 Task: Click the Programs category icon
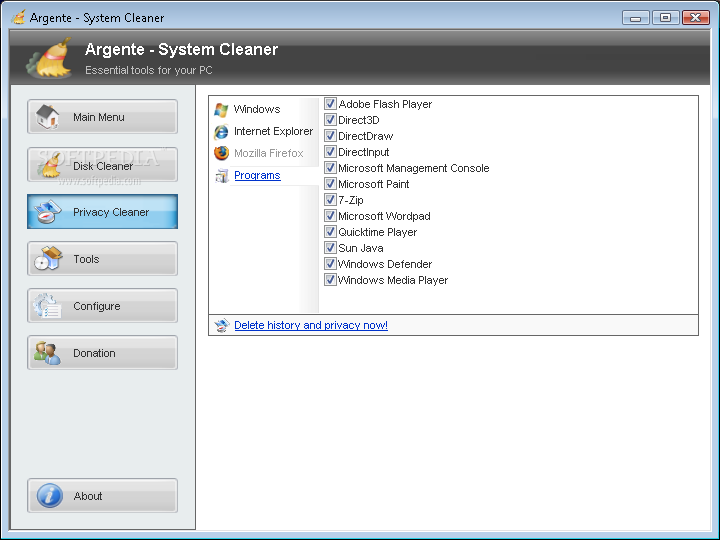(x=222, y=175)
